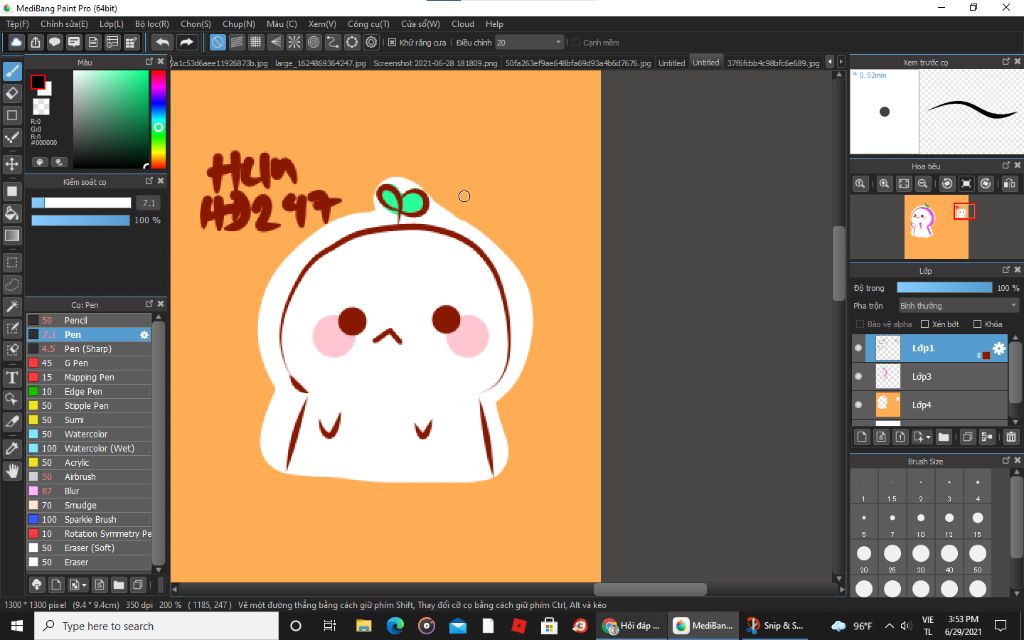Screen dimensions: 1024x640
Task: Open the Bộ lọc(R) menu
Action: click(152, 24)
